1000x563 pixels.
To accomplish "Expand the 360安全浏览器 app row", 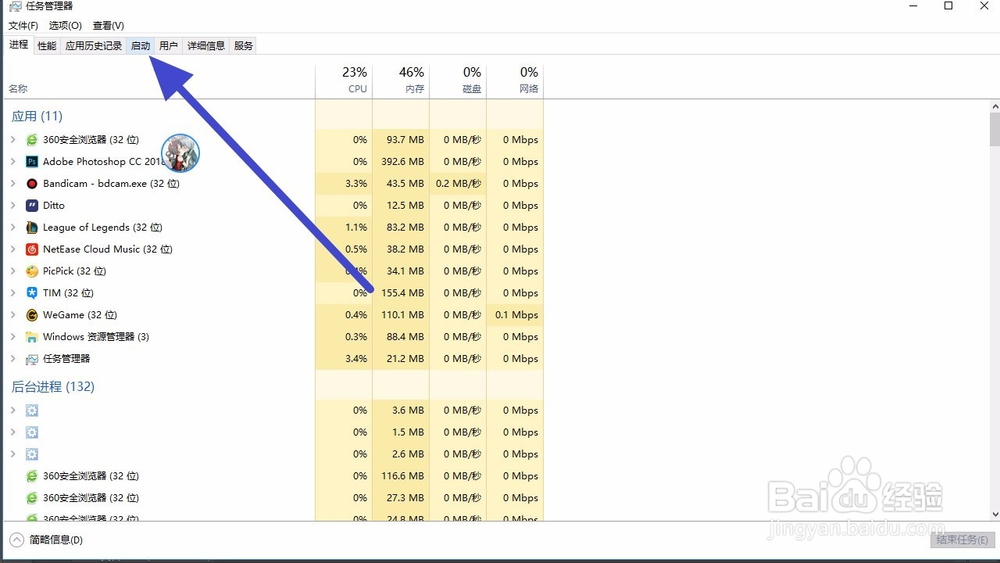I will click(13, 139).
